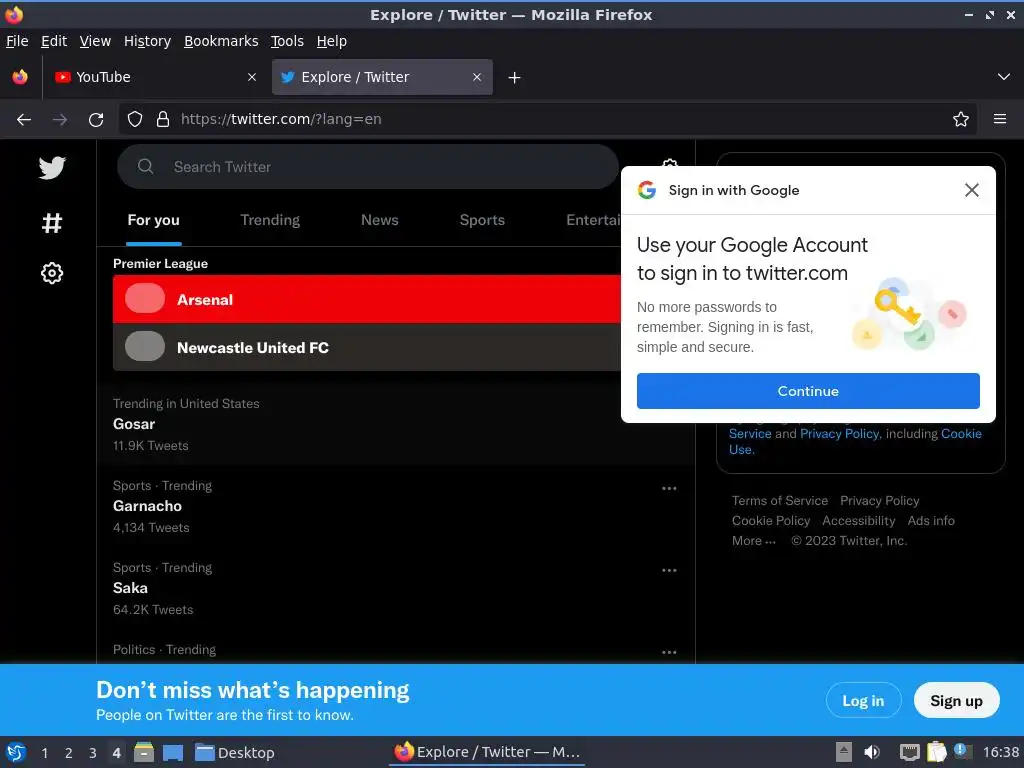
Task: Close the Sign in with Google popup
Action: (971, 190)
